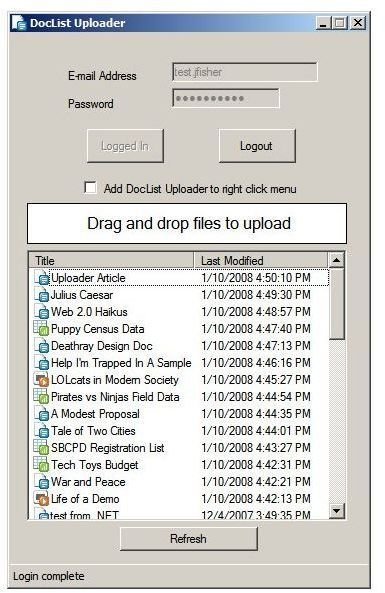
Task: Select the War and Peace entry
Action: point(88,482)
